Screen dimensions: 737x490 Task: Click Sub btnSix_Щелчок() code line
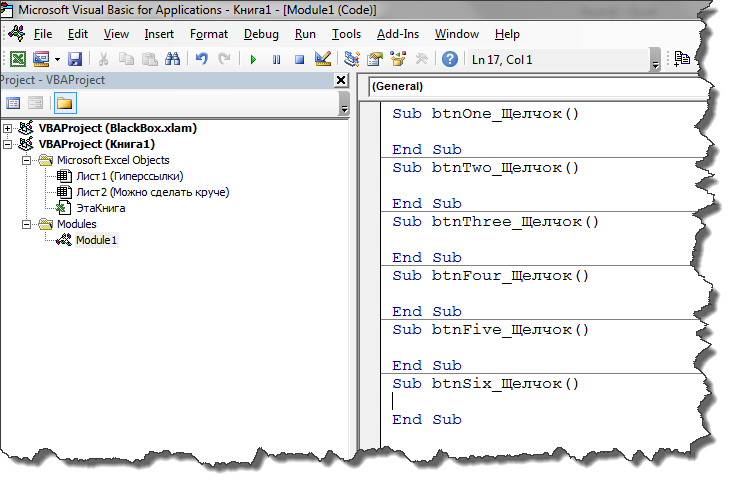tap(486, 384)
